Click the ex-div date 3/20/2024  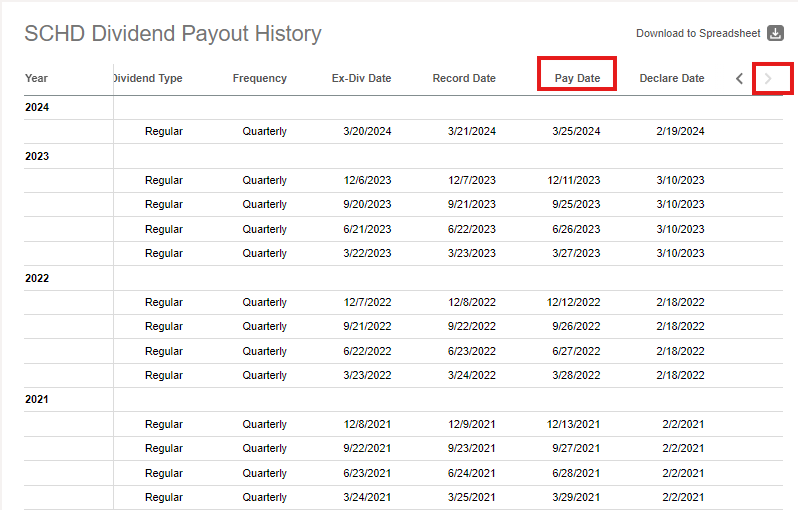(367, 131)
